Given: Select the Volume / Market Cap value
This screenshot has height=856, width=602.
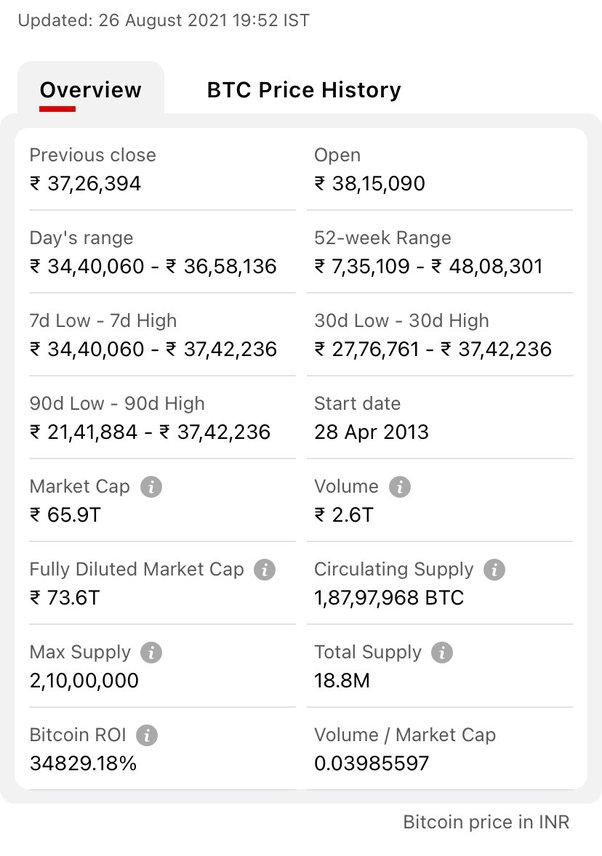Looking at the screenshot, I should 372,763.
